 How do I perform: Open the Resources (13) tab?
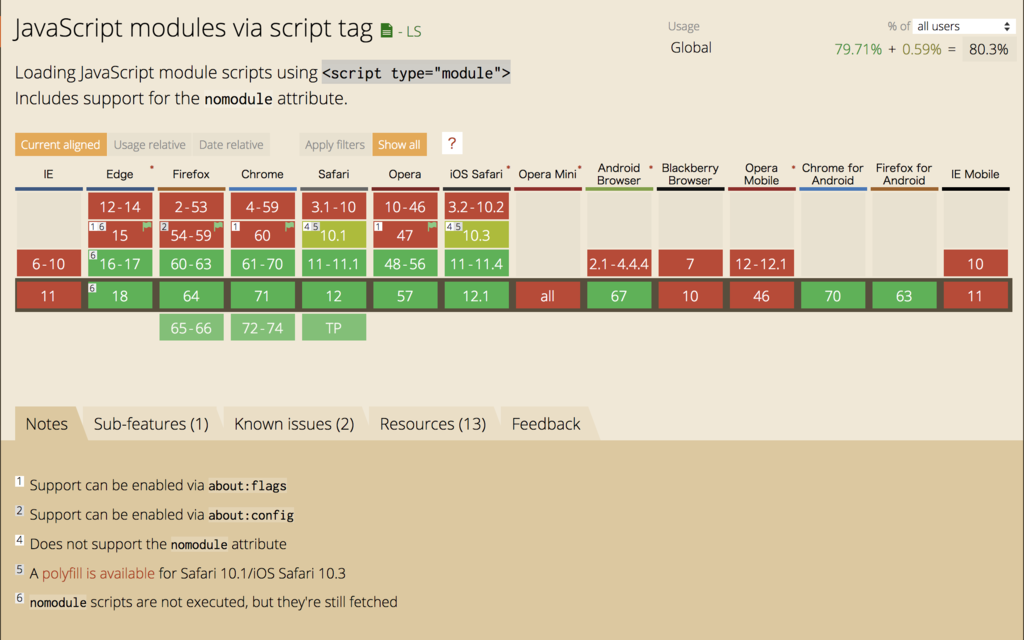coord(433,424)
